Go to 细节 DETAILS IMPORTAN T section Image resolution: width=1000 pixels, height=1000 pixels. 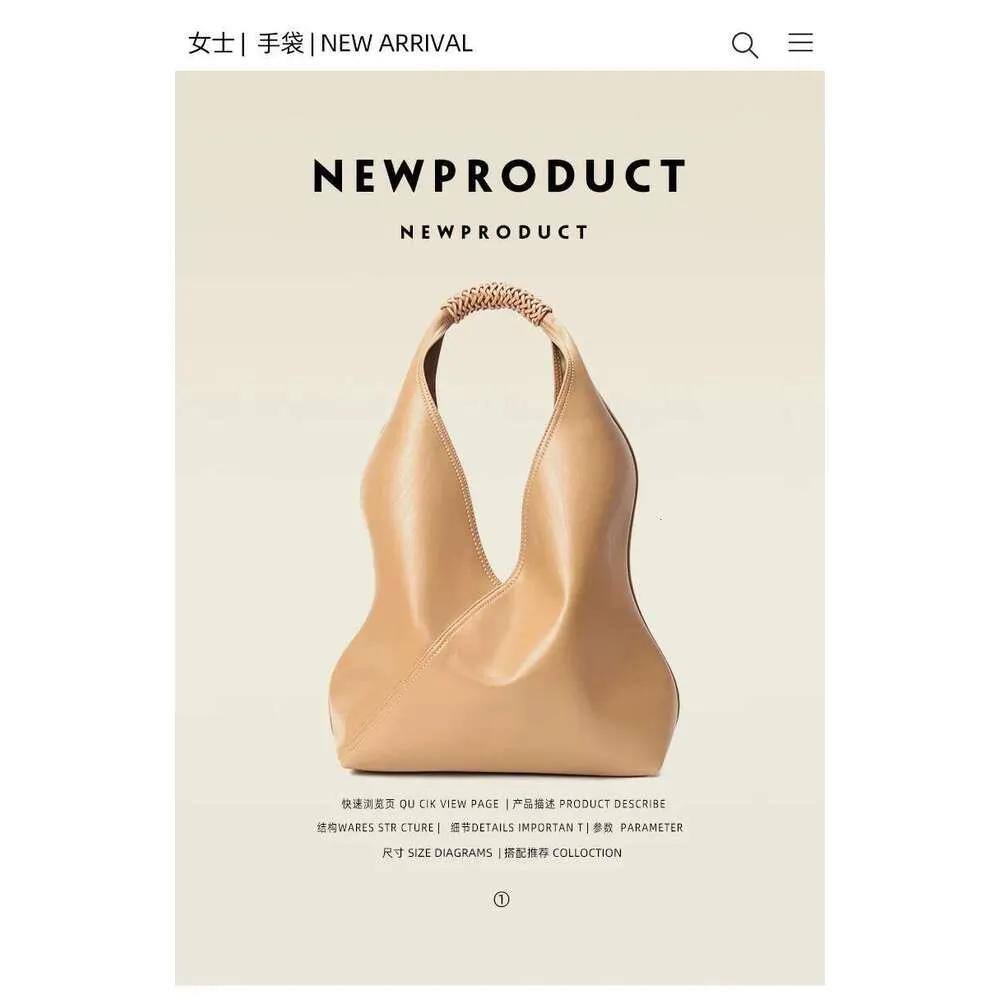(x=517, y=828)
